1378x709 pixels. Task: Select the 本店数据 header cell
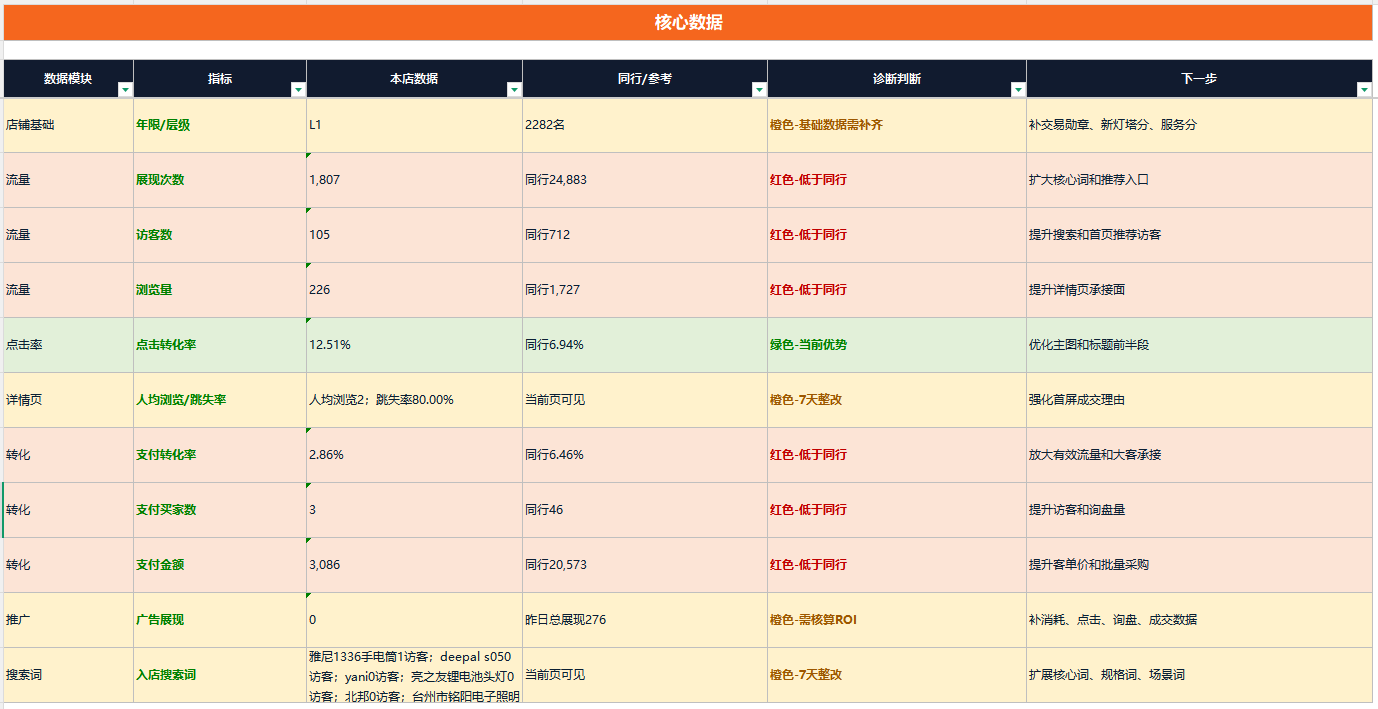click(x=414, y=79)
